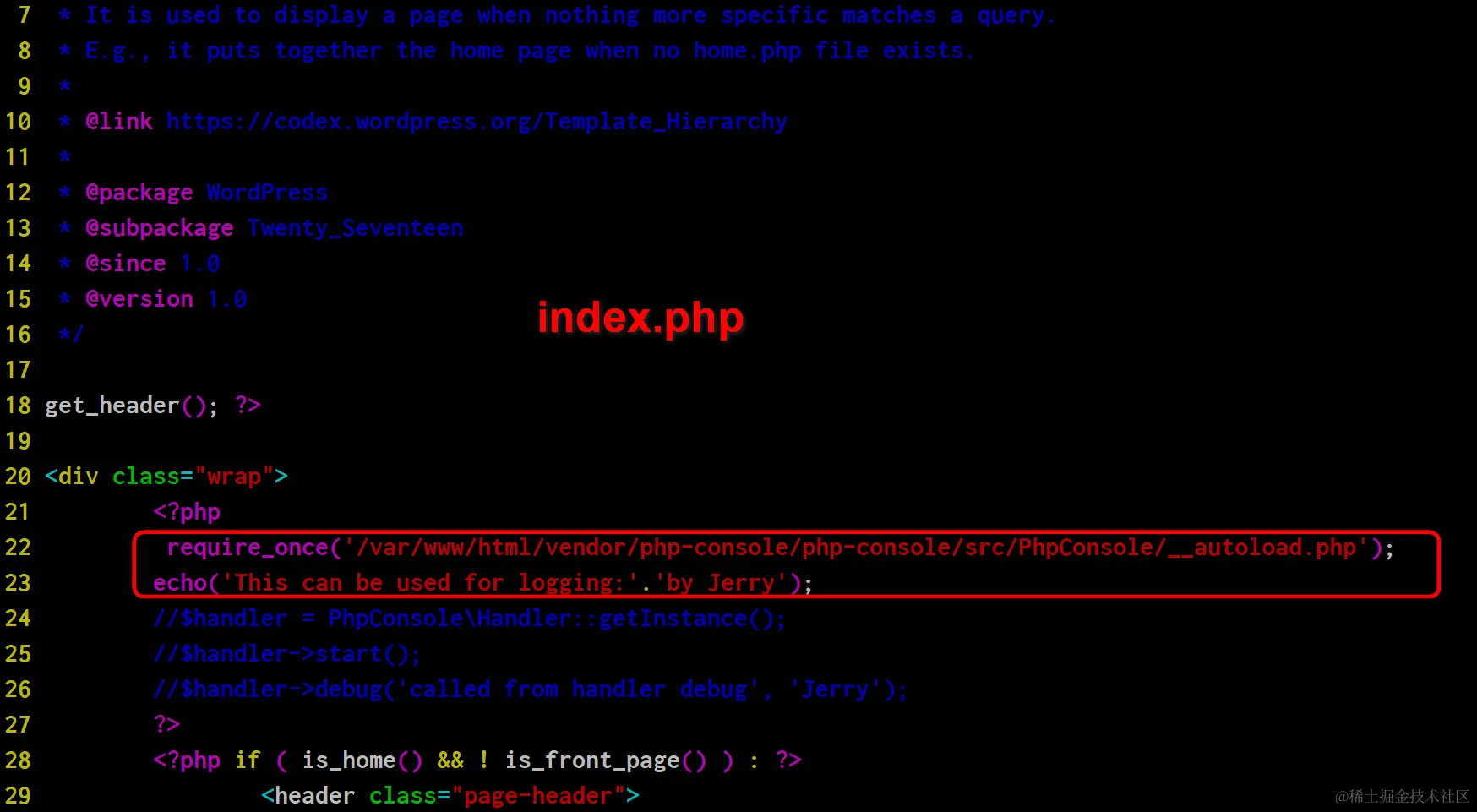Click the commented $handler->debug line
The height and width of the screenshot is (812, 1477).
coord(531,689)
